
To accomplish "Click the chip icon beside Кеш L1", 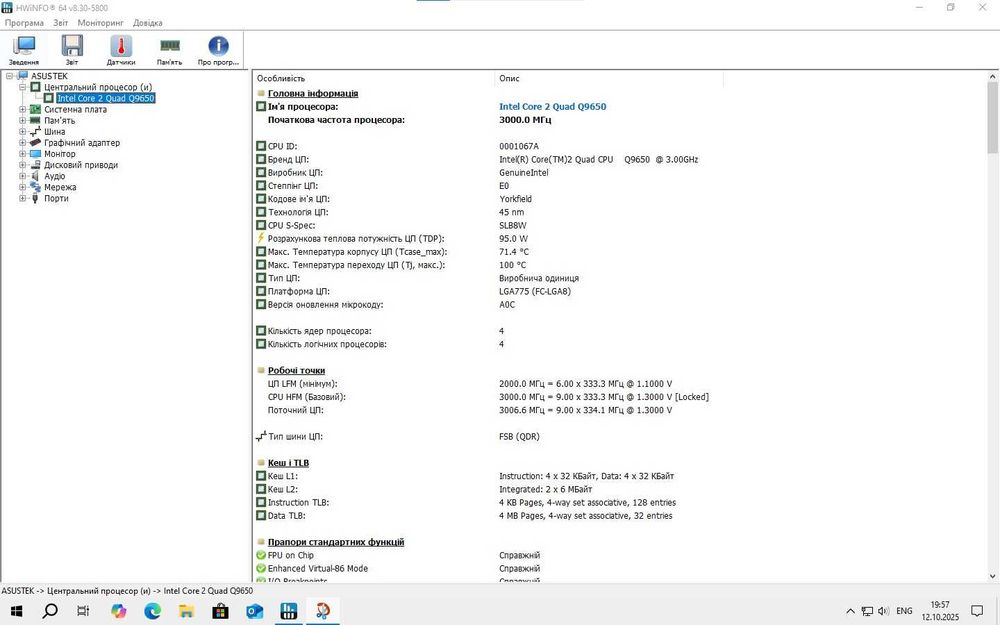I will click(261, 476).
